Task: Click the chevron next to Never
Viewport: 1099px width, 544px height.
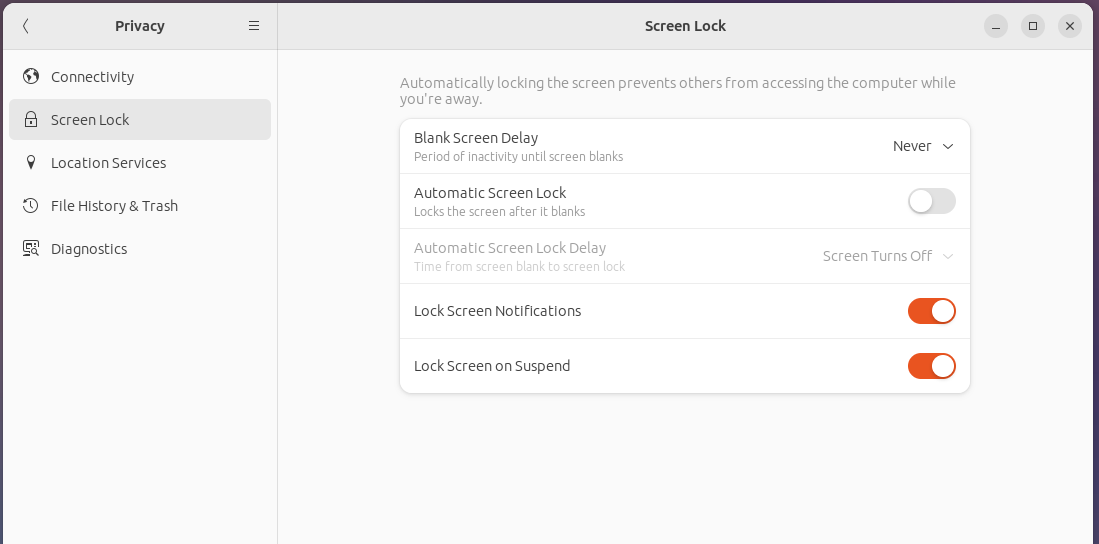Action: (x=948, y=146)
